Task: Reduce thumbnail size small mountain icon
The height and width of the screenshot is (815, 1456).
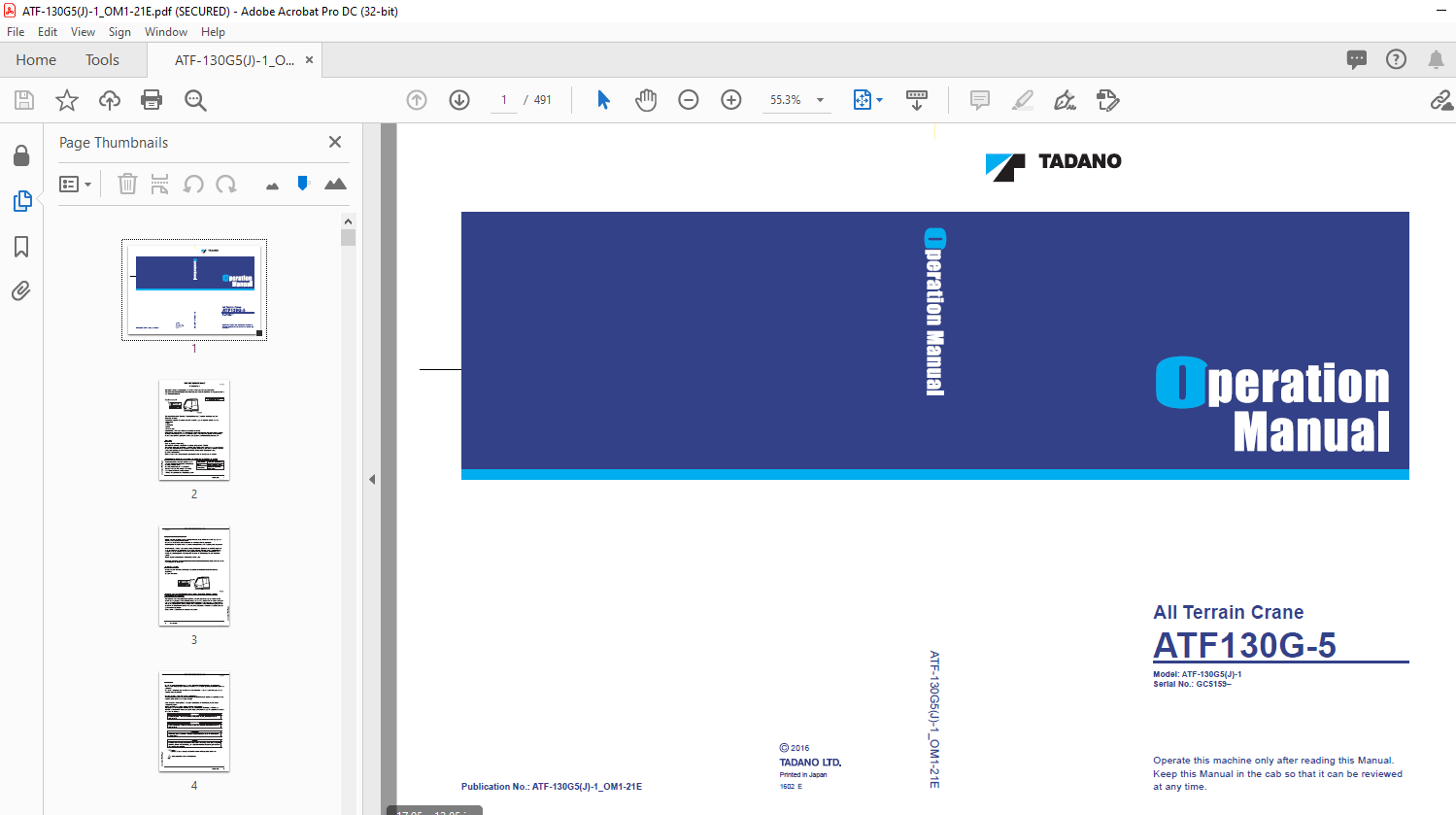Action: pyautogui.click(x=272, y=186)
